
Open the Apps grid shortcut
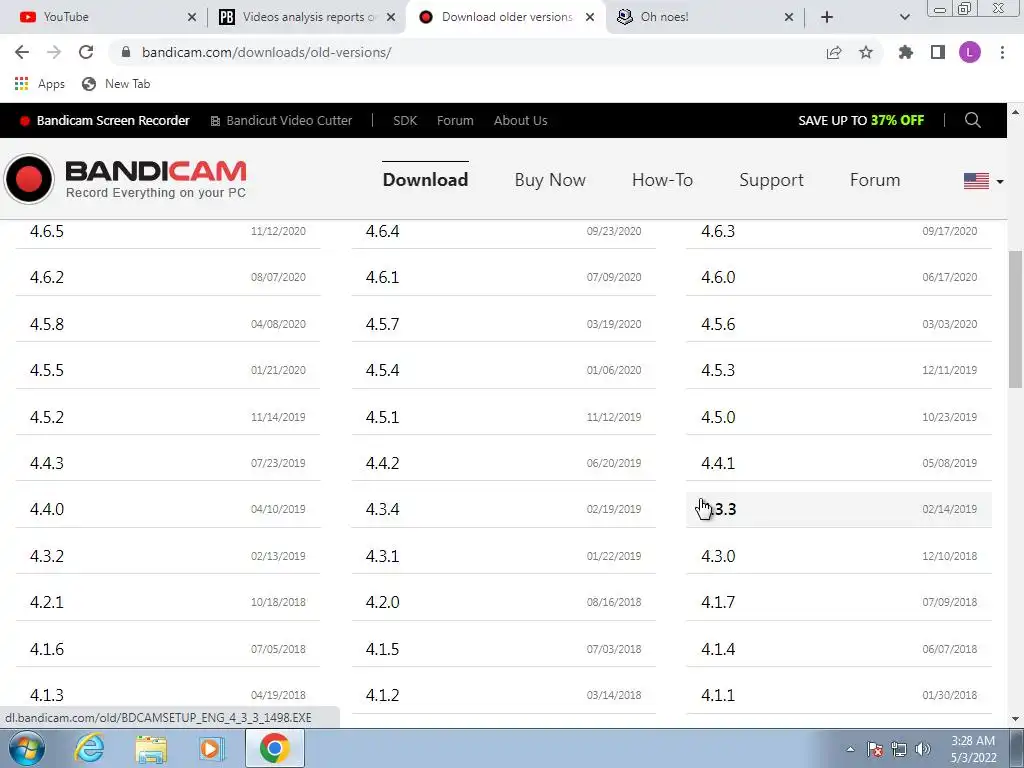[x=39, y=84]
